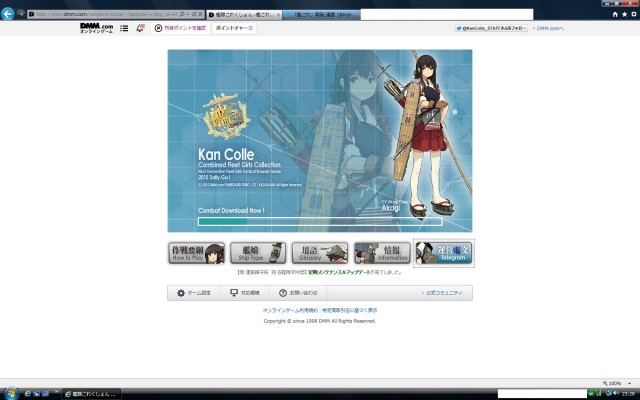Image resolution: width=640 pixels, height=400 pixels.
Task: Open the How to Play banner
Action: tap(196, 253)
